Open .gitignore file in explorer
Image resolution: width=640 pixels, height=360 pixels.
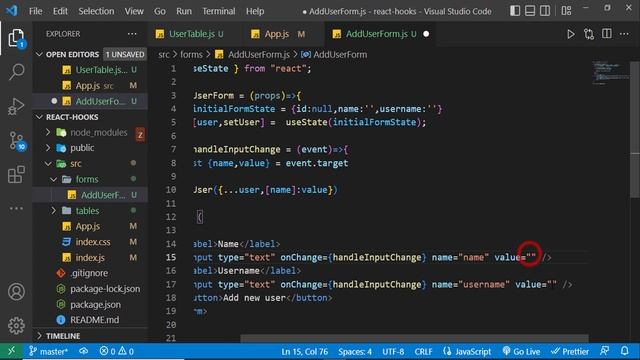(x=89, y=273)
